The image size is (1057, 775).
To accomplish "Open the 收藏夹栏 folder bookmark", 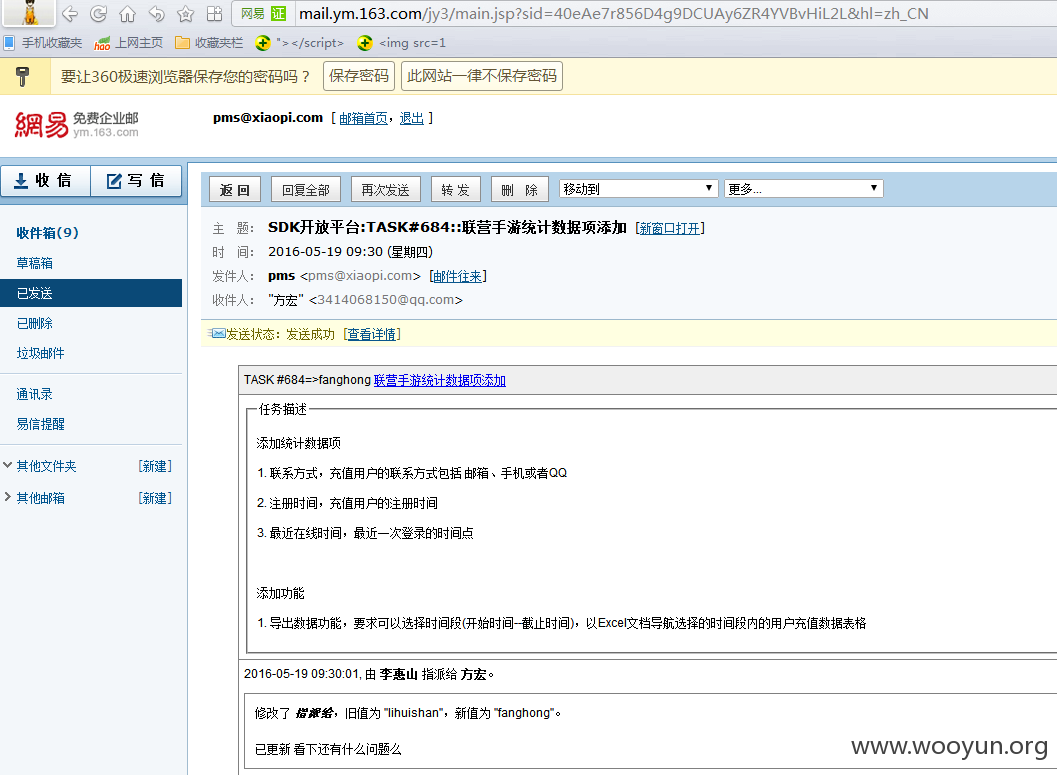I will [209, 43].
